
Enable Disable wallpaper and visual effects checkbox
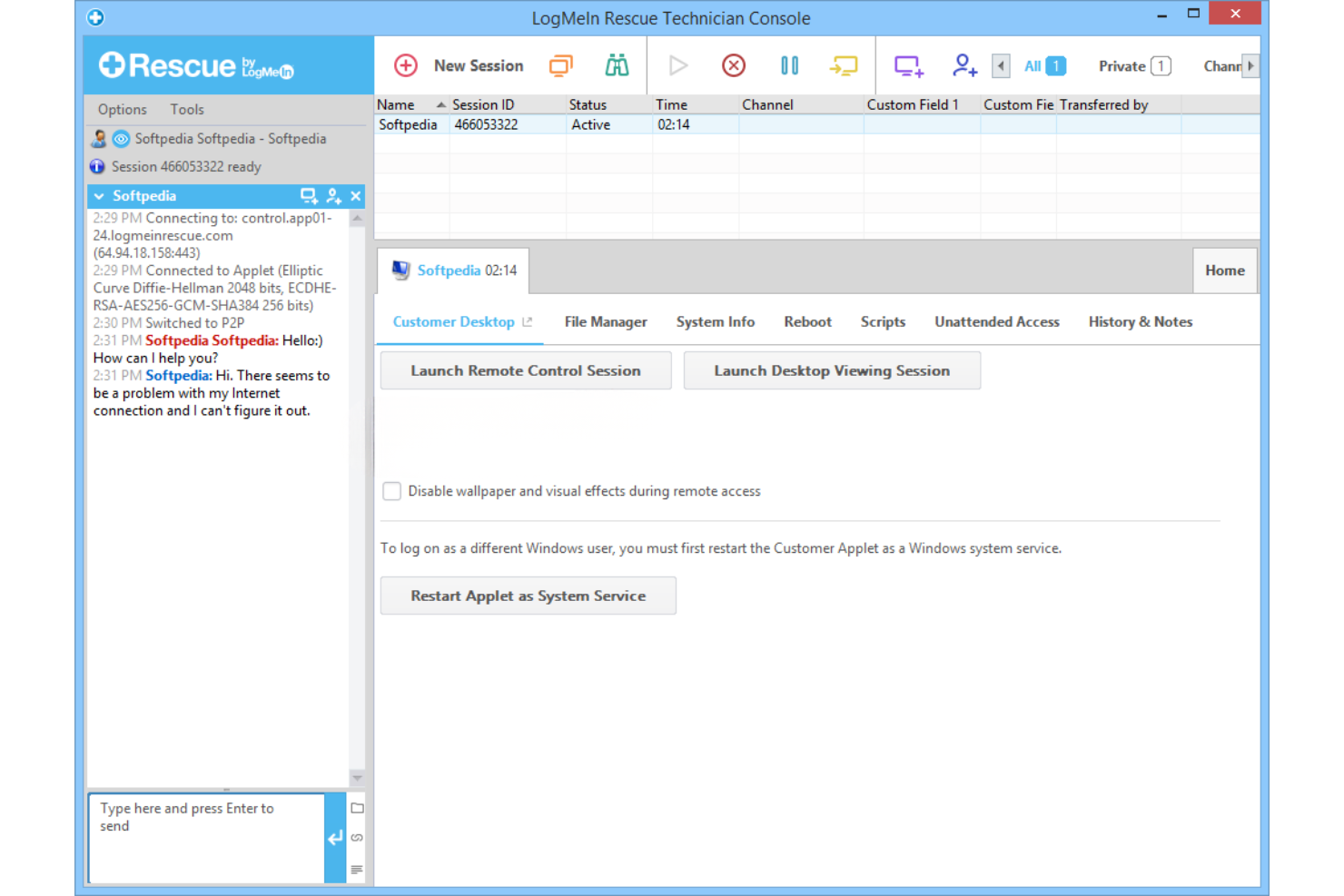(391, 491)
